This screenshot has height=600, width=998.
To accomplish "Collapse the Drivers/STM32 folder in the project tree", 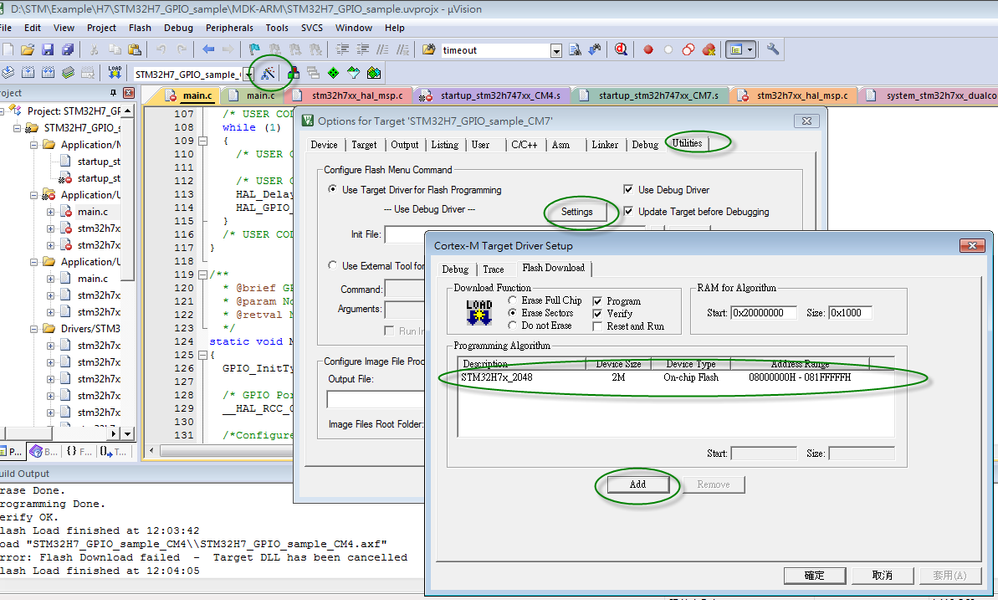I will (x=34, y=329).
